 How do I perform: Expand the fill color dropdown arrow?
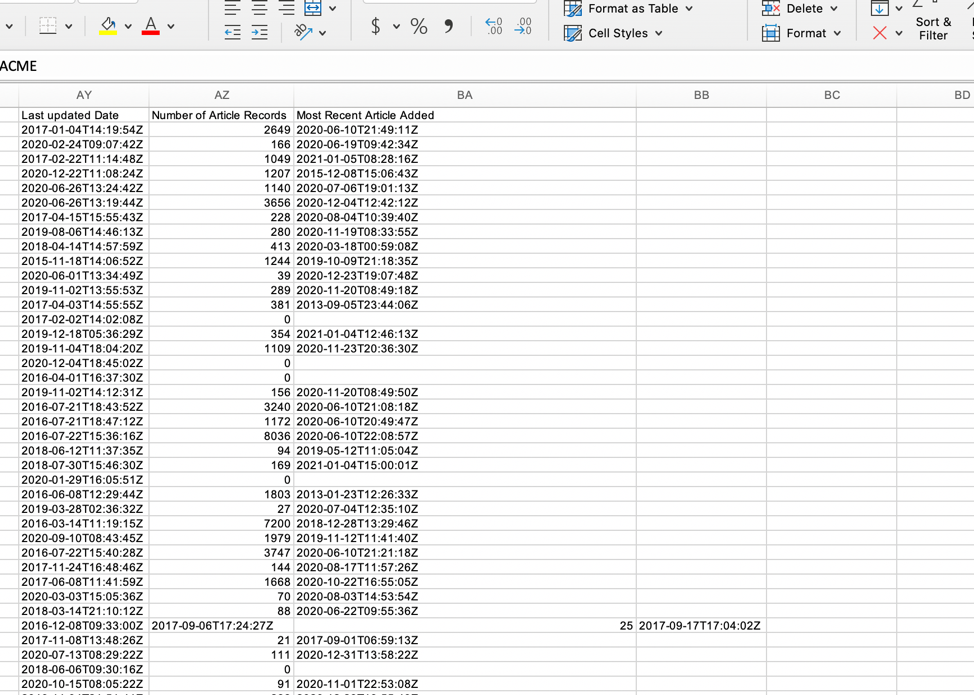click(x=128, y=26)
